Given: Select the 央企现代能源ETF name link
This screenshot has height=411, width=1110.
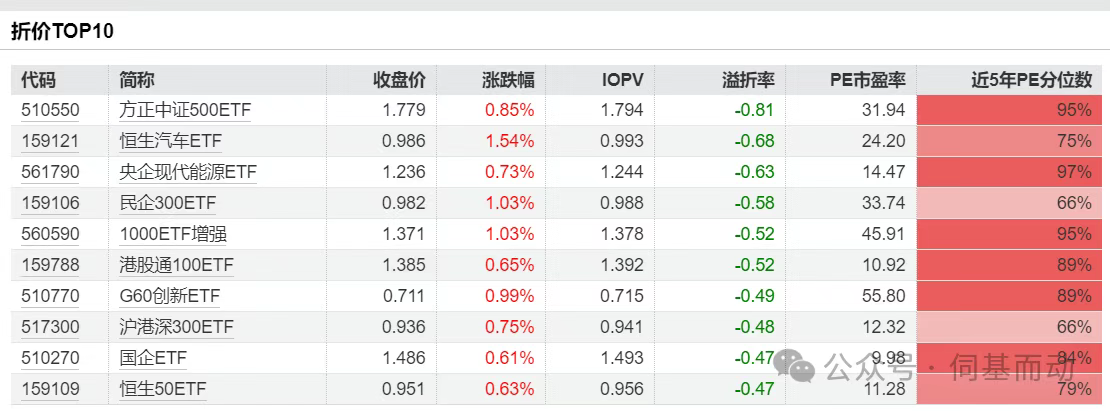Looking at the screenshot, I should [188, 172].
